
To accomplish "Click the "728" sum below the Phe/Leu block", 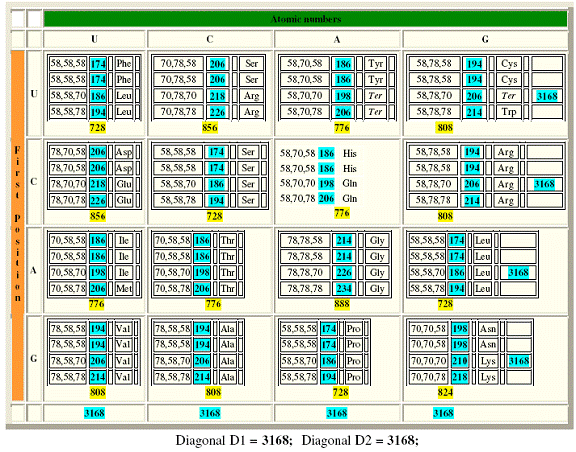I will coord(97,128).
